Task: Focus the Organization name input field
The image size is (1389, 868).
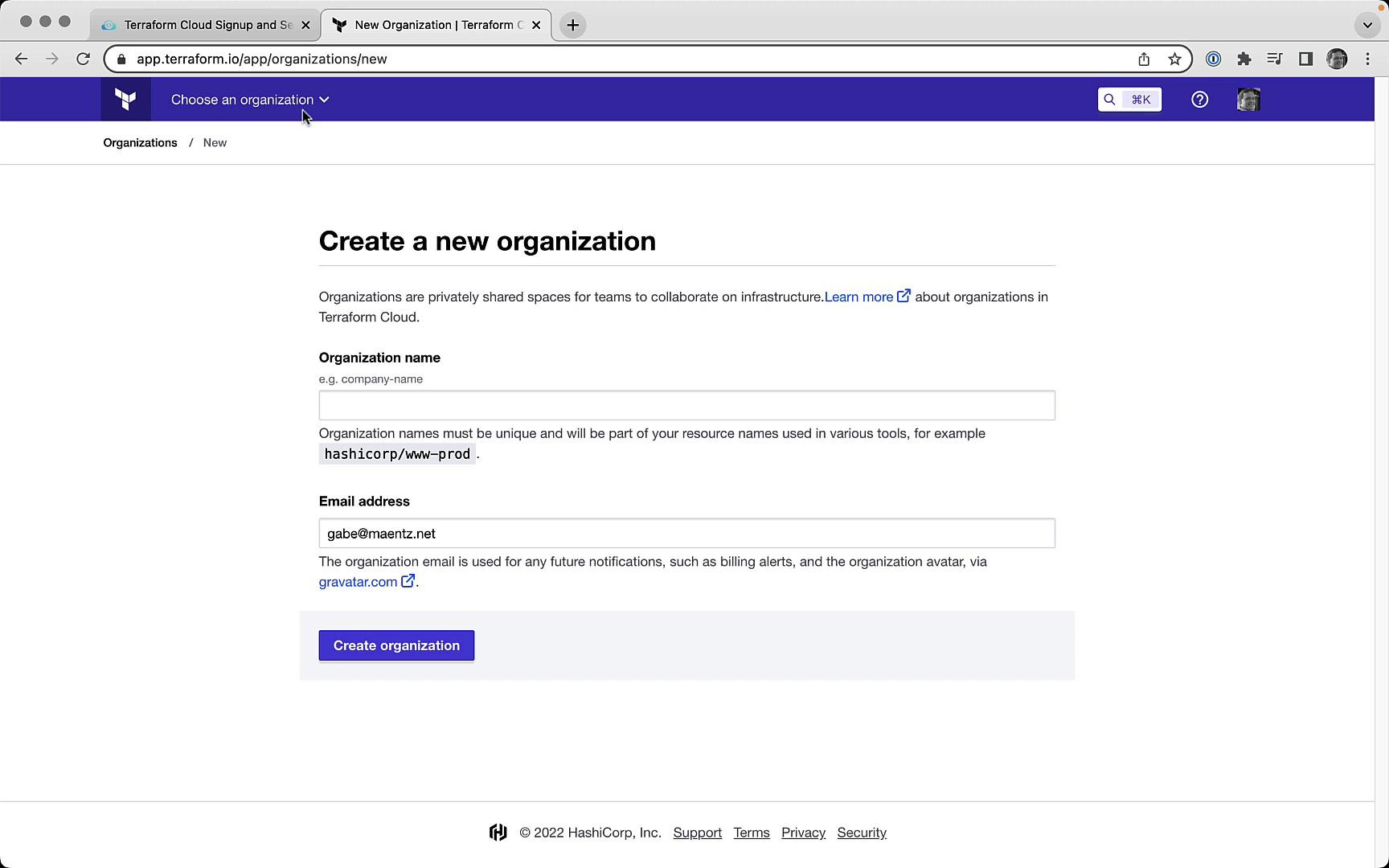Action: pos(686,405)
